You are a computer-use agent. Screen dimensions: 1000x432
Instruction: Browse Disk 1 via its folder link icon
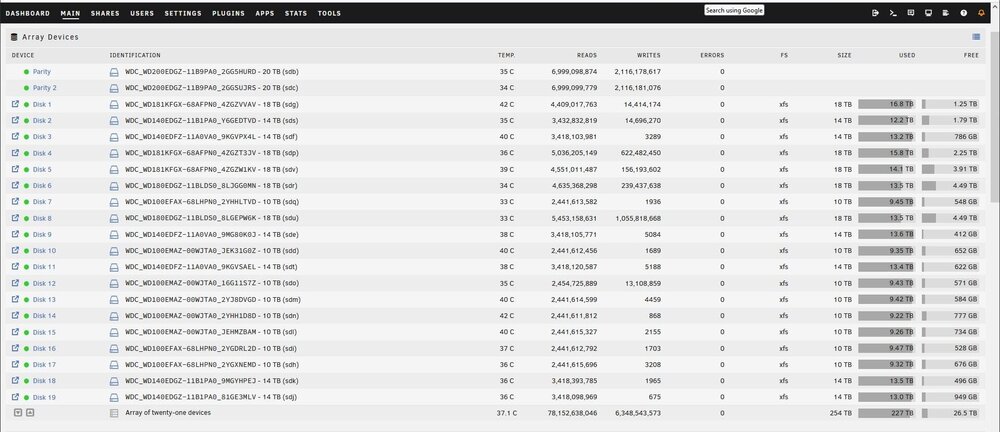pos(15,103)
